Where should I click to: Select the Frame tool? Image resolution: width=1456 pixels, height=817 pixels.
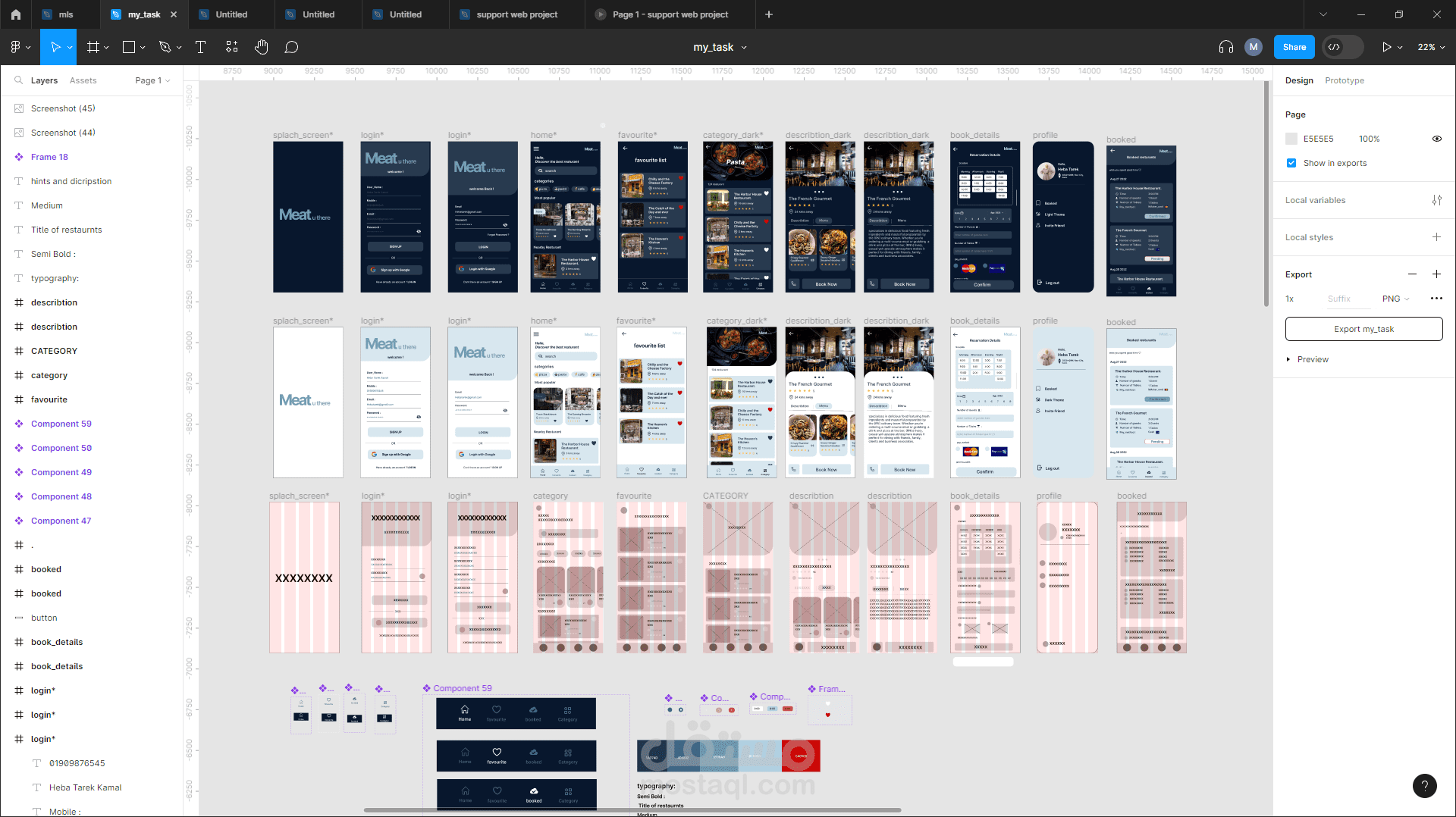coord(93,47)
